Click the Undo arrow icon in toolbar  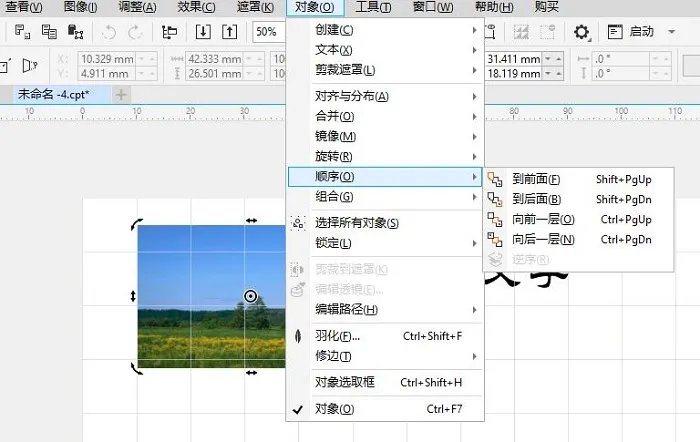pyautogui.click(x=109, y=32)
